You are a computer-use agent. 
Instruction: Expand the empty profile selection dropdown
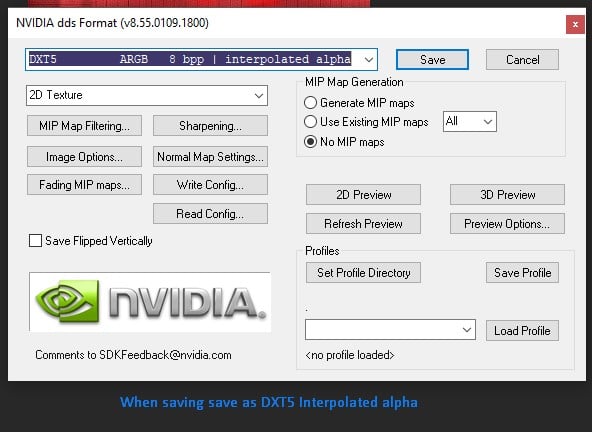click(390, 330)
